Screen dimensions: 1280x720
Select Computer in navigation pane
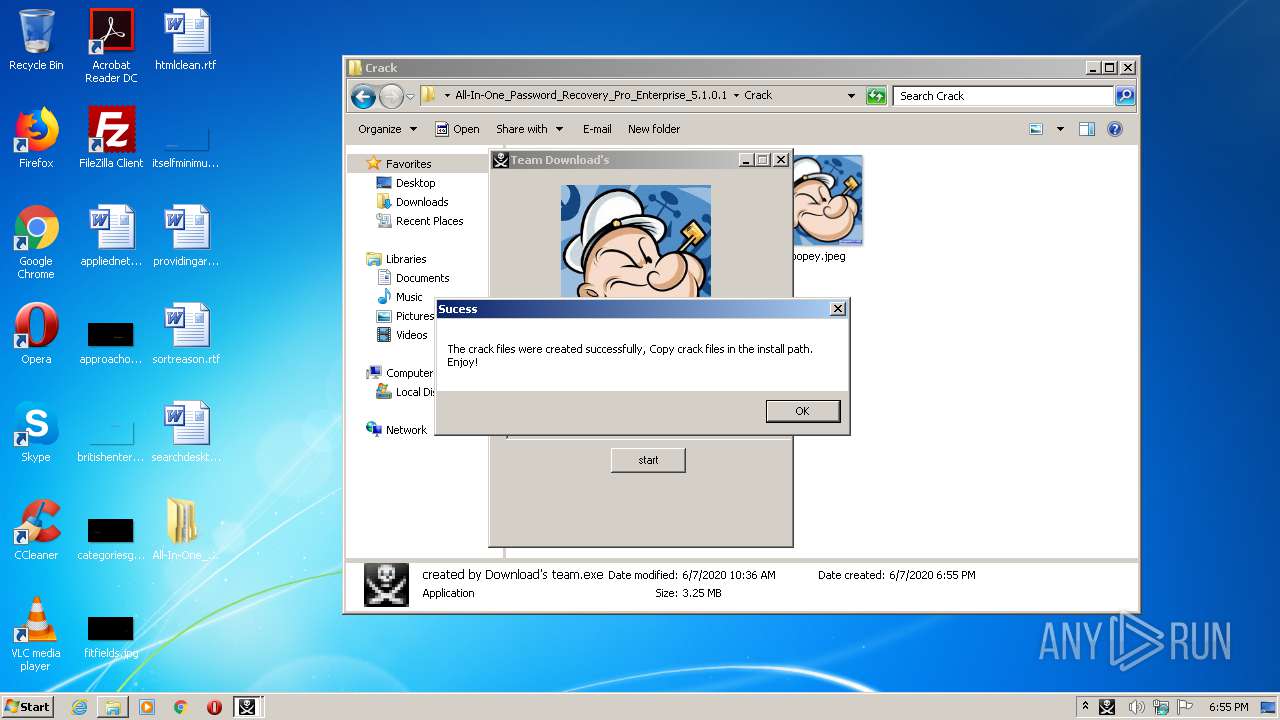(400, 373)
